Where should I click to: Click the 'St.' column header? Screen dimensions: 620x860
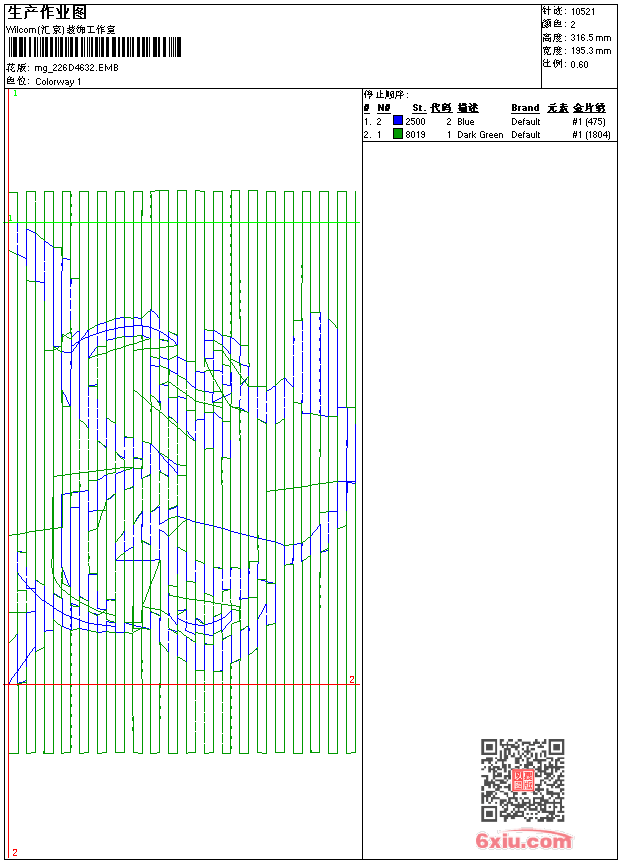419,108
